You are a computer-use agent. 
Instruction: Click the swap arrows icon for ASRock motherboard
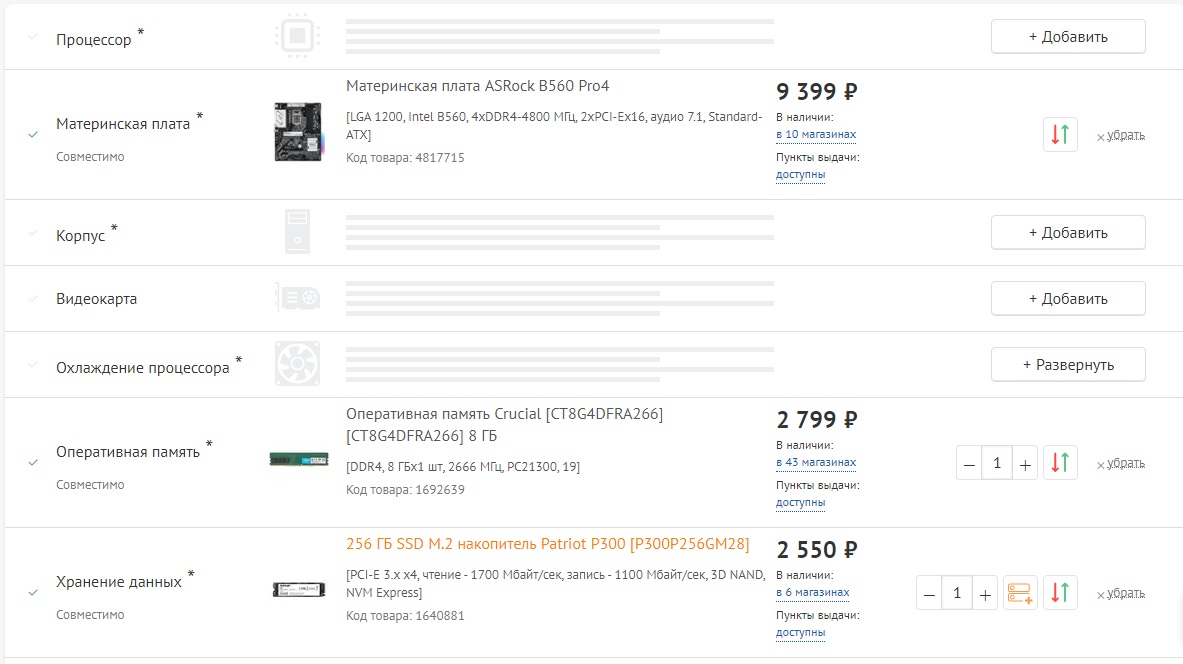[x=1060, y=134]
